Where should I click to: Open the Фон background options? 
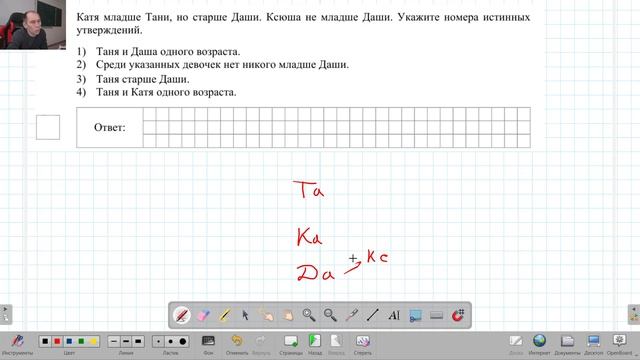click(208, 344)
